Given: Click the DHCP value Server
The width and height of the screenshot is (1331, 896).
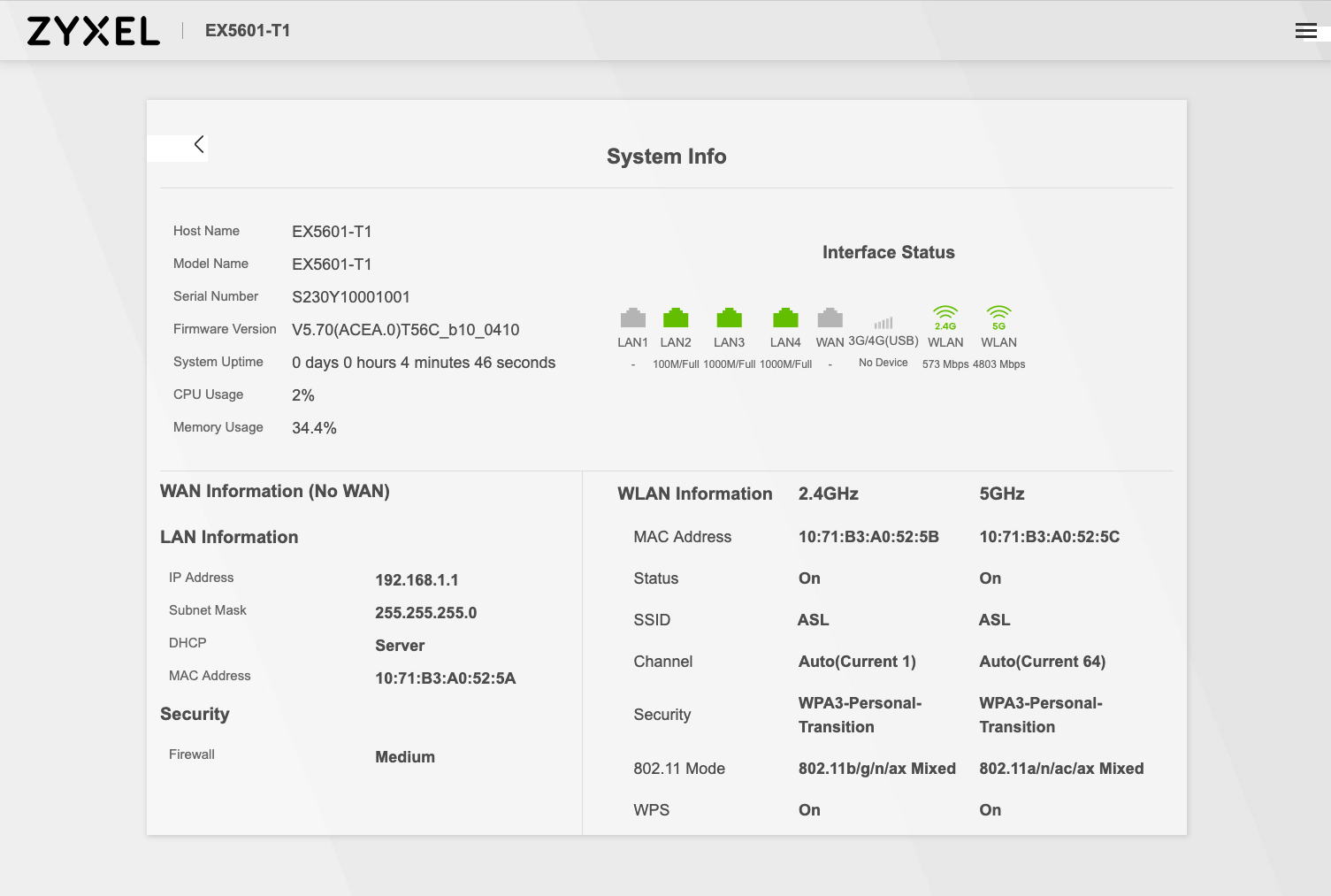Looking at the screenshot, I should (x=400, y=646).
